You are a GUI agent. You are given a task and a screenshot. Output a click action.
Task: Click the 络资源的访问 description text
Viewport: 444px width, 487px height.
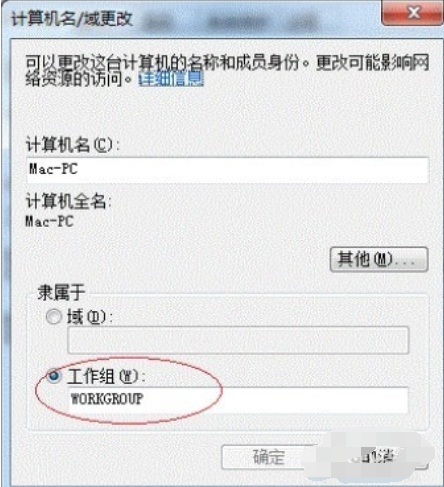click(x=78, y=79)
